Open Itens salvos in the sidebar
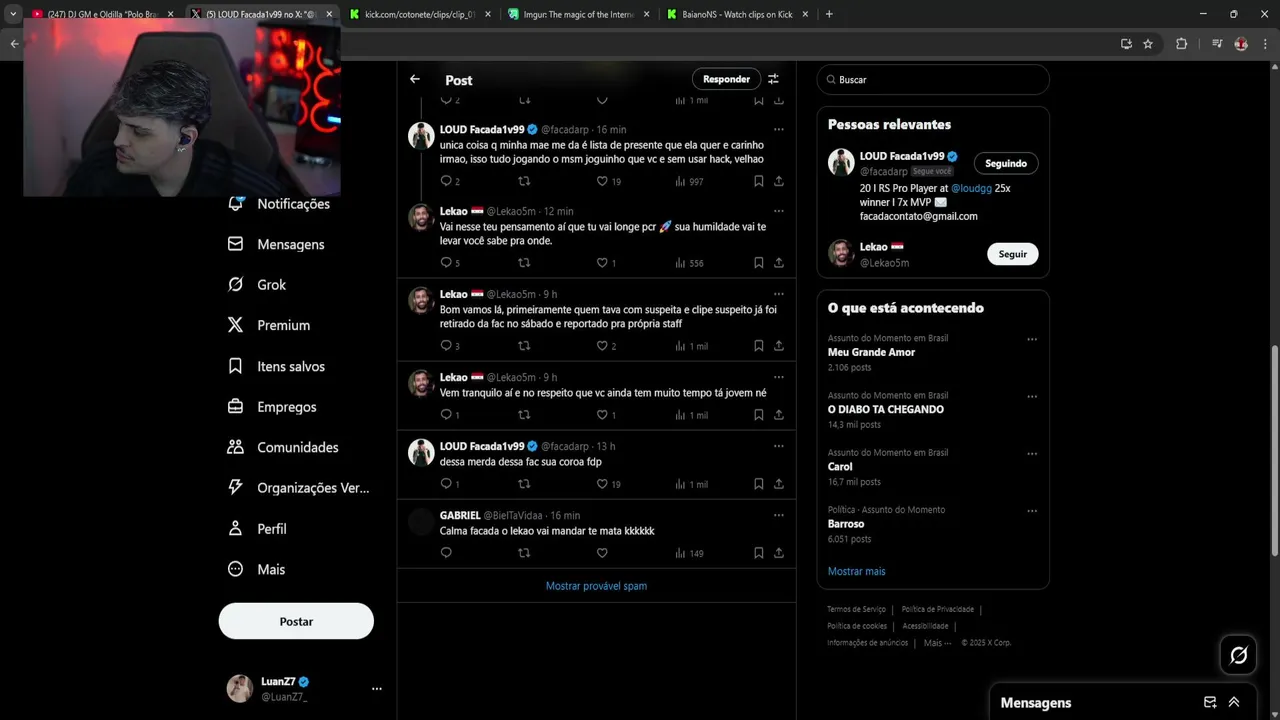 coord(276,366)
